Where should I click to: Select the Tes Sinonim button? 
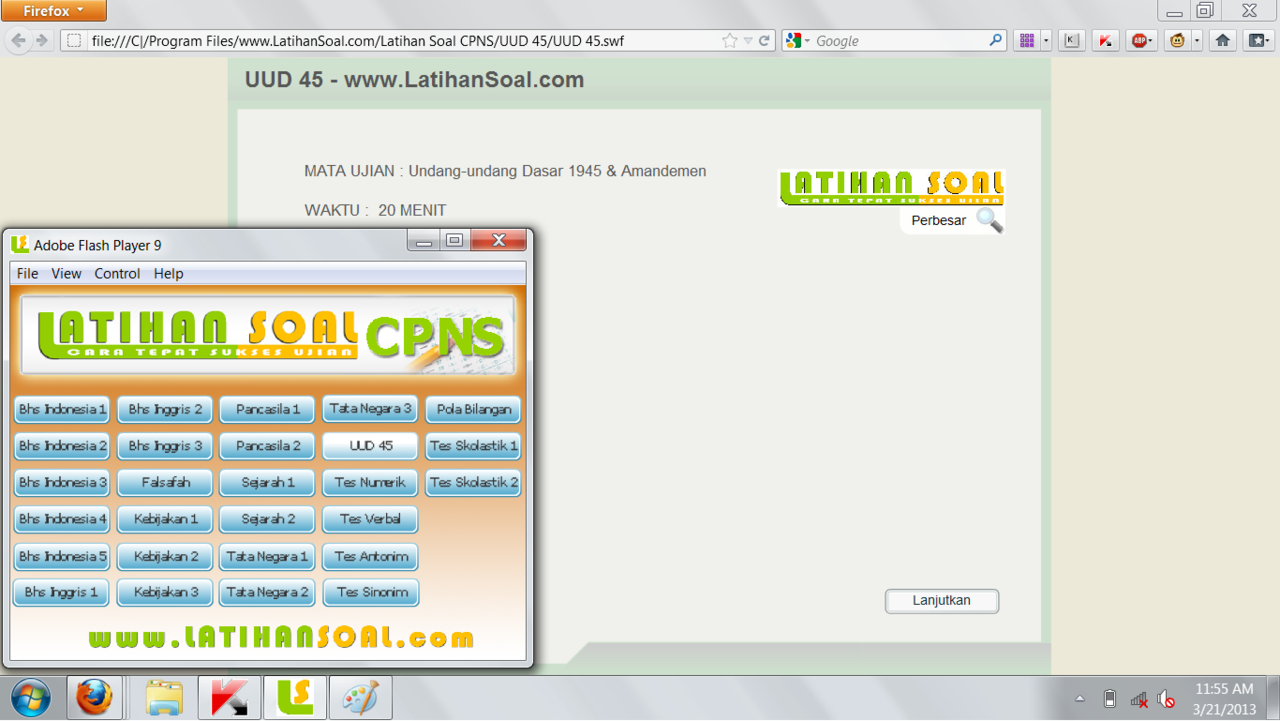(x=370, y=593)
